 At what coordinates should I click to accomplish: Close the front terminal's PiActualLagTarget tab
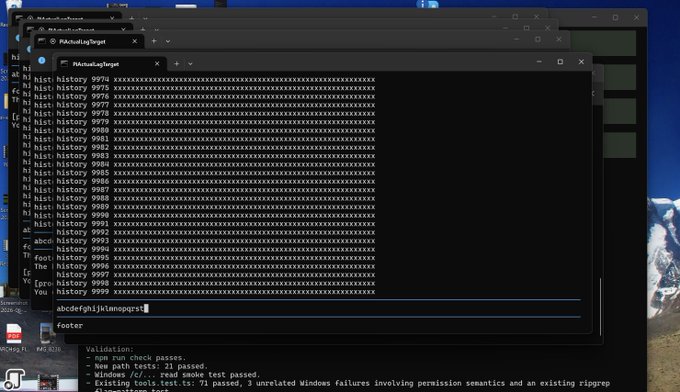pos(157,64)
